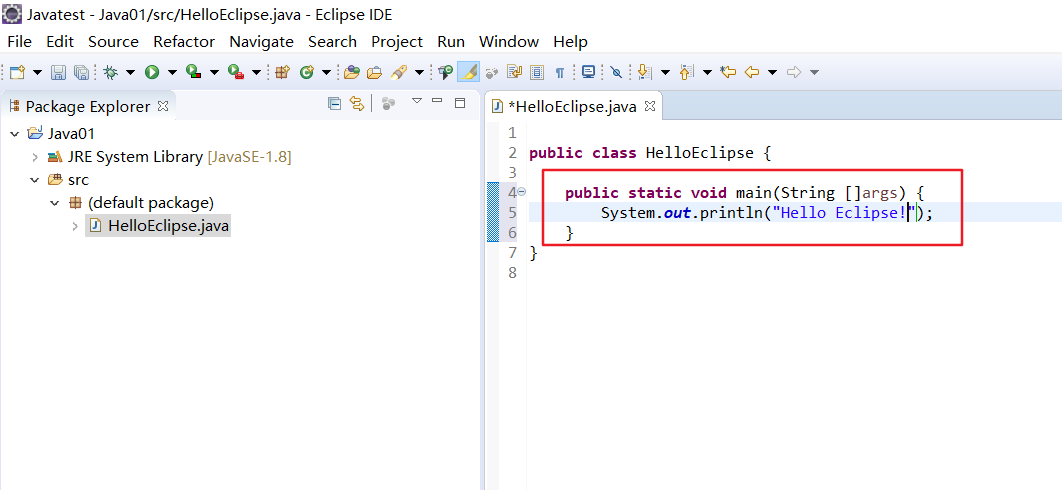The height and width of the screenshot is (490, 1062).
Task: Click the grayed-out icon right of the highlighter
Action: click(x=492, y=72)
